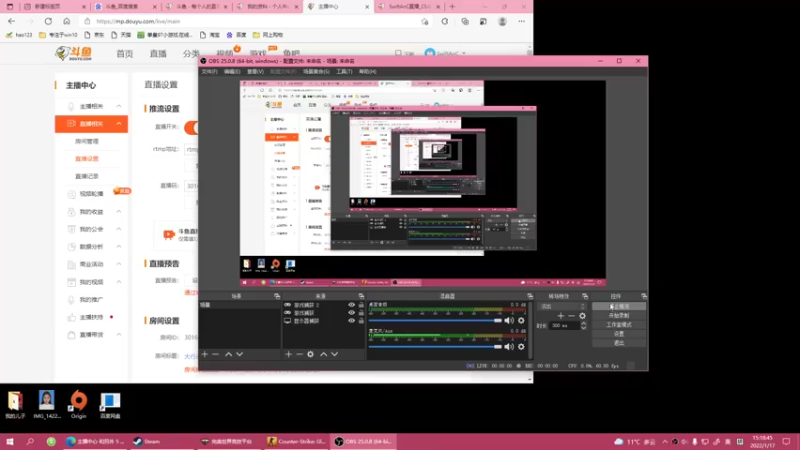
Task: Open Mic/Aux settings gear in the mixer
Action: (x=521, y=346)
